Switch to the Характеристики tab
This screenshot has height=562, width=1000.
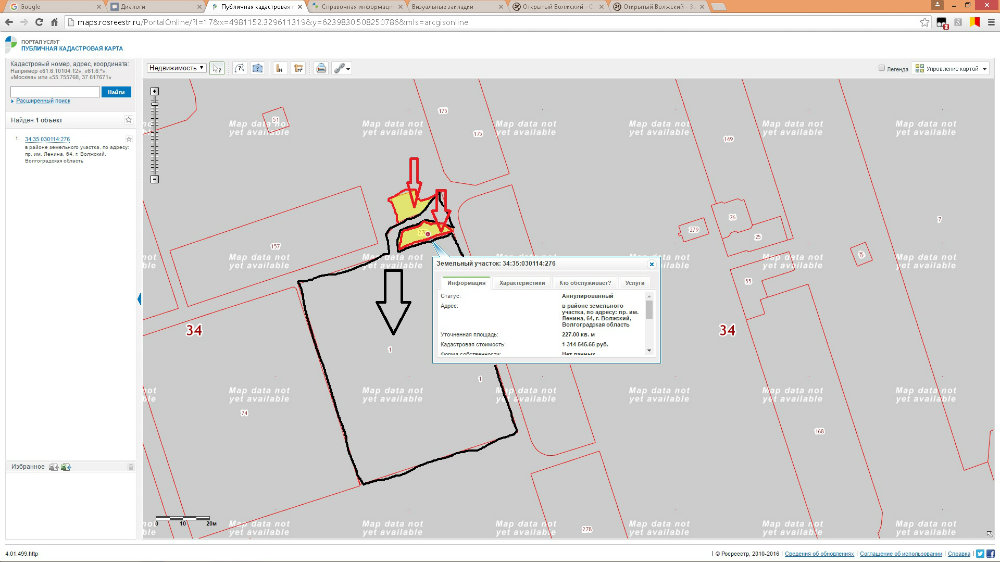[x=524, y=283]
